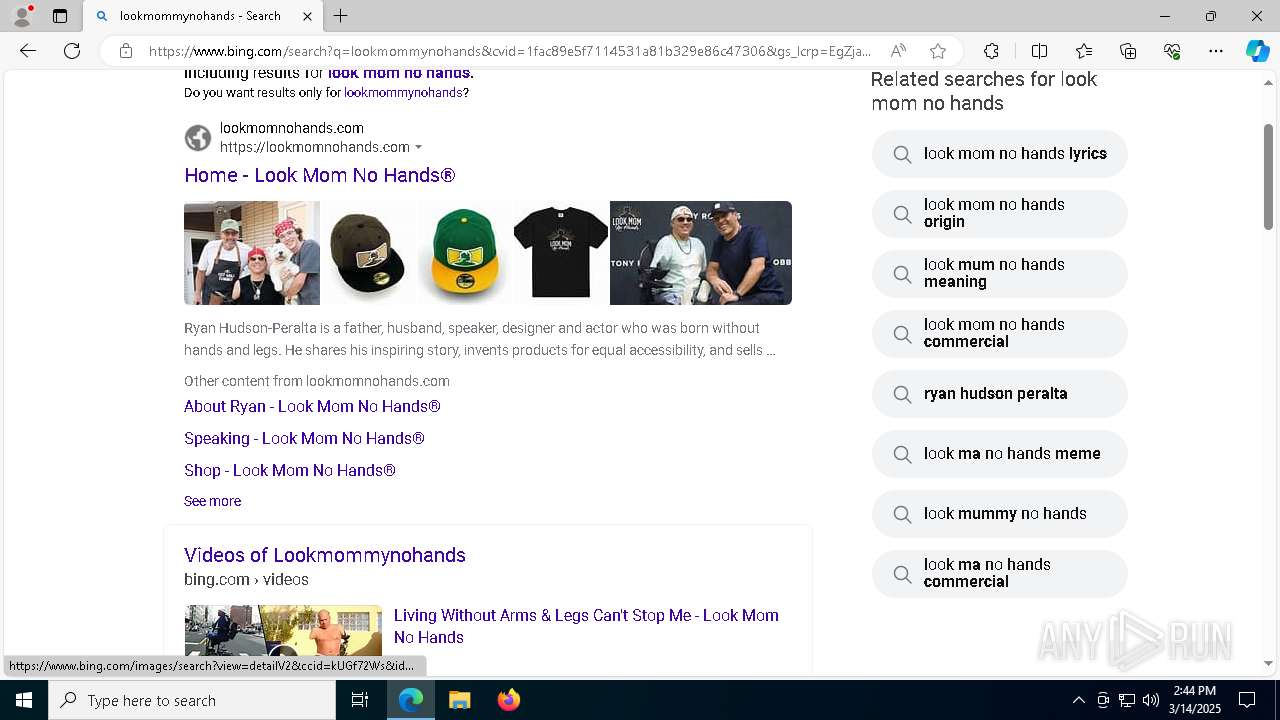Launch Copilot sidebar icon
1280x720 pixels.
pyautogui.click(x=1257, y=51)
